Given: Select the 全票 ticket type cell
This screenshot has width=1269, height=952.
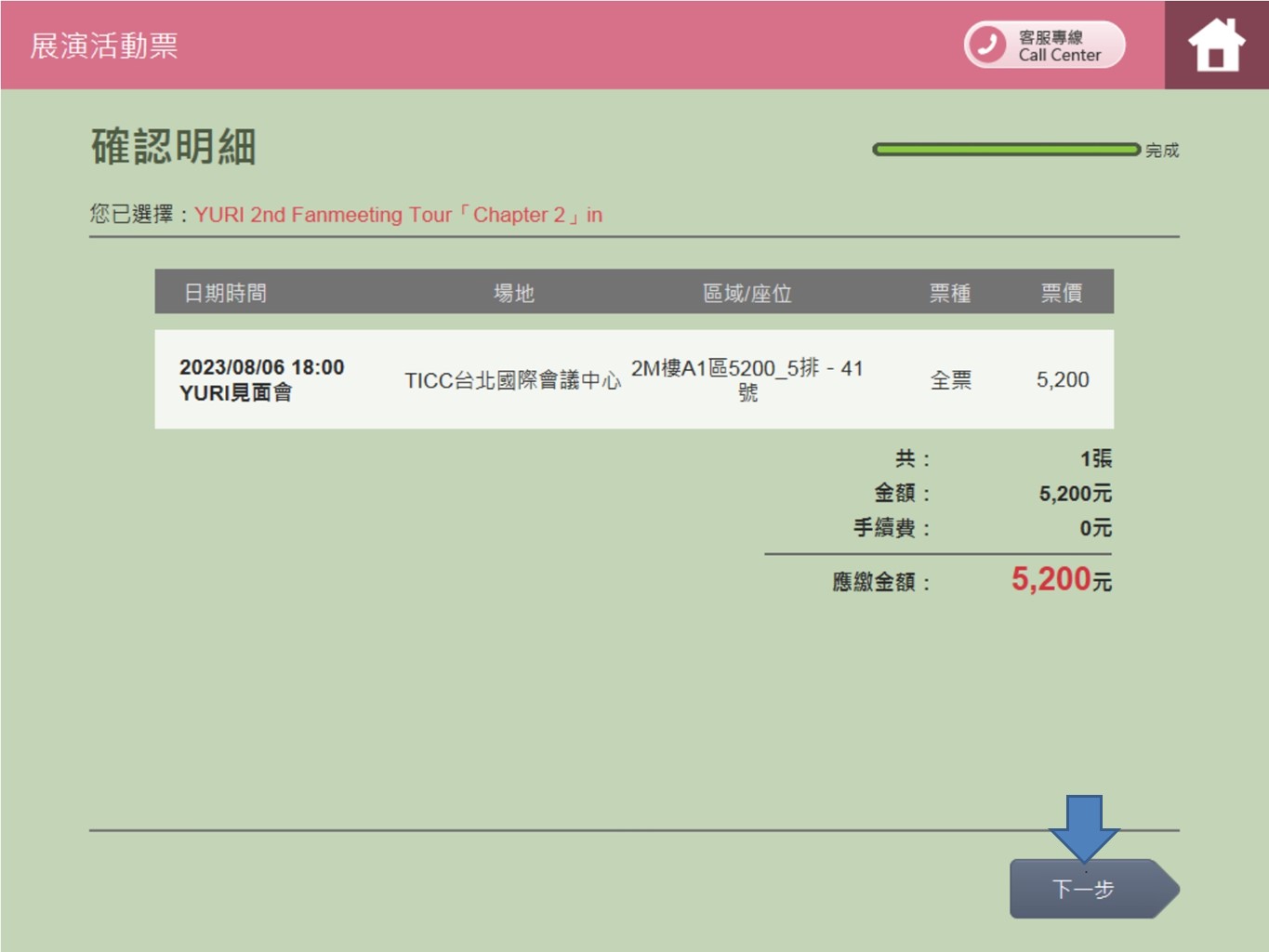Looking at the screenshot, I should pyautogui.click(x=951, y=379).
